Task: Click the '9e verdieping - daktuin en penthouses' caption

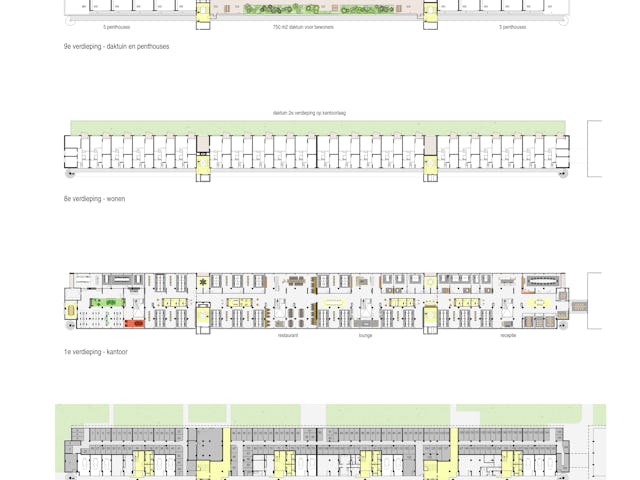Action: [116, 46]
